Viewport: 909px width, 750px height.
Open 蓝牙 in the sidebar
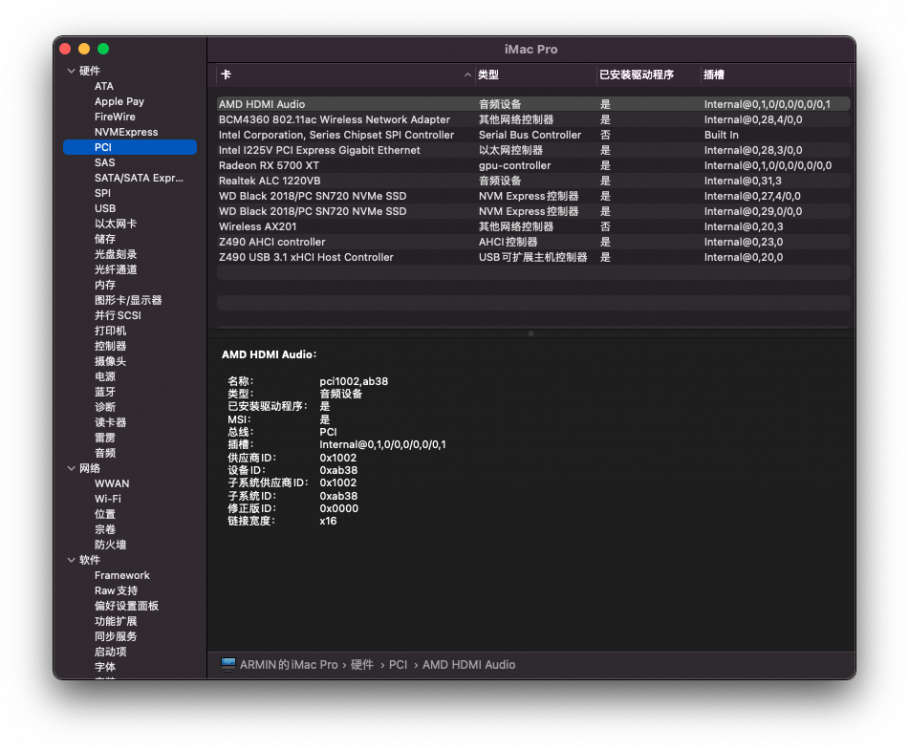tap(105, 392)
